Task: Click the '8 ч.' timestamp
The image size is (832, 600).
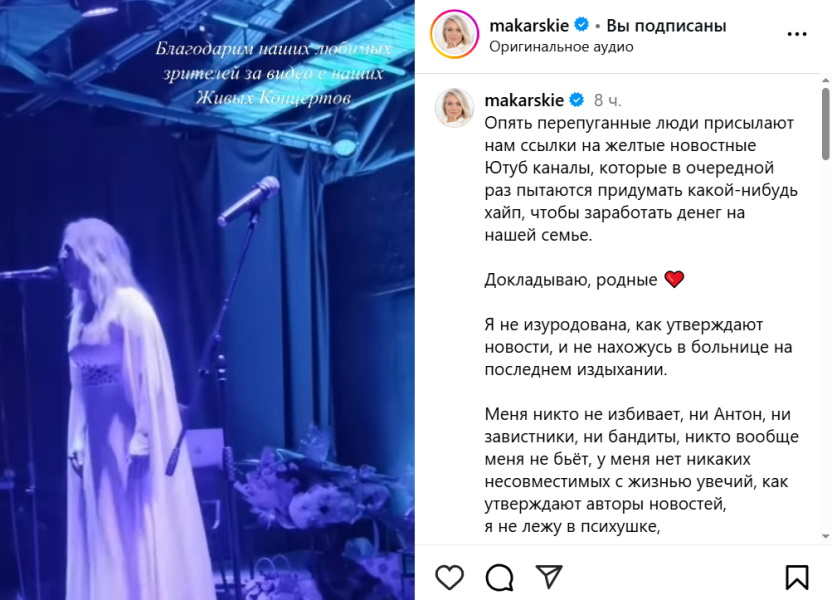Action: tap(608, 100)
